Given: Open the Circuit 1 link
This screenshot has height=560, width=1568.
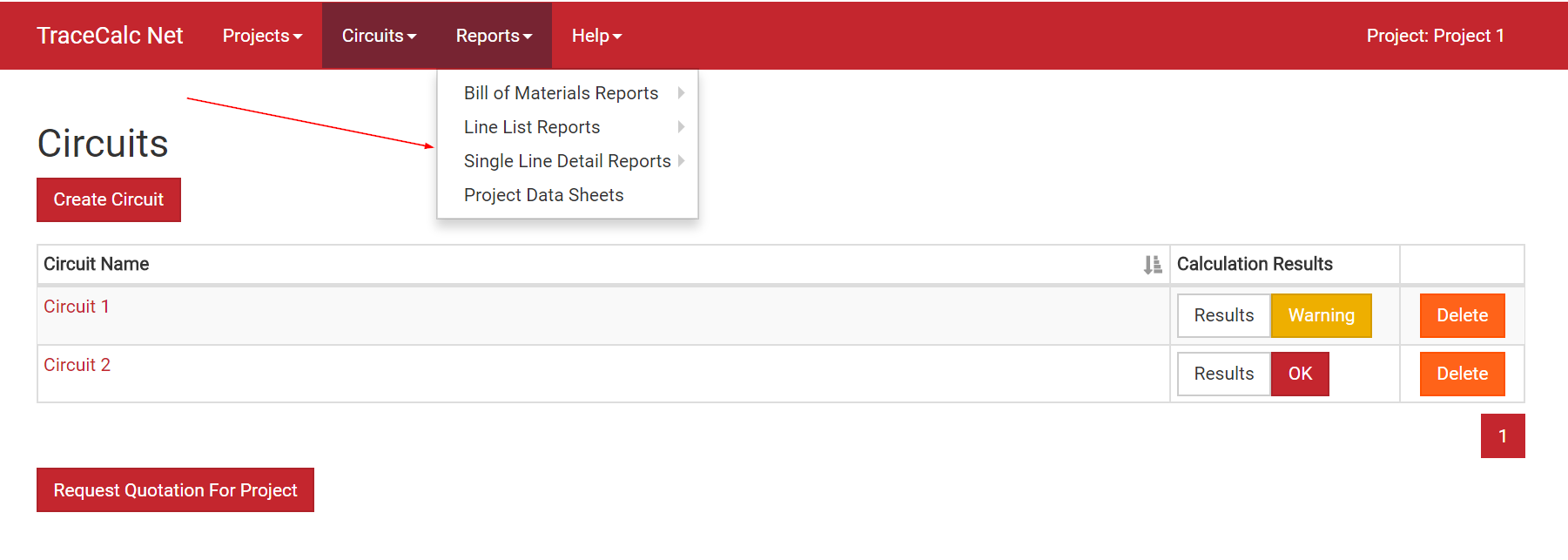Looking at the screenshot, I should click(77, 307).
